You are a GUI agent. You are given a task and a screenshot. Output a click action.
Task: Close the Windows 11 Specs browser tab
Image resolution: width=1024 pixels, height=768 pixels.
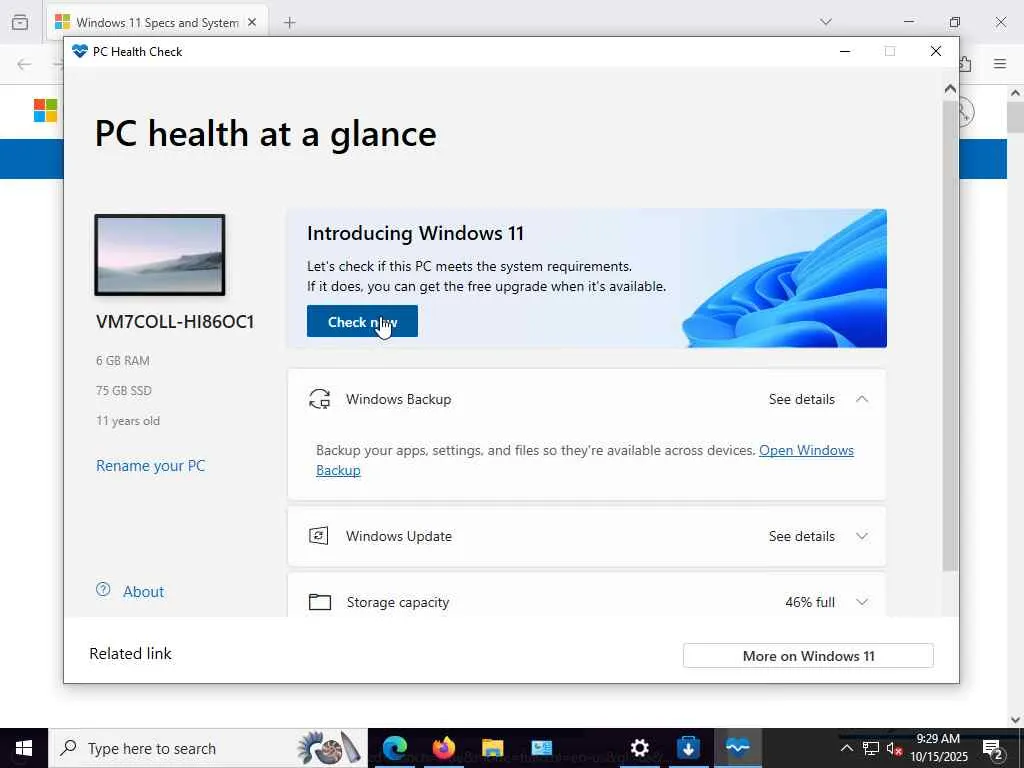tap(252, 22)
